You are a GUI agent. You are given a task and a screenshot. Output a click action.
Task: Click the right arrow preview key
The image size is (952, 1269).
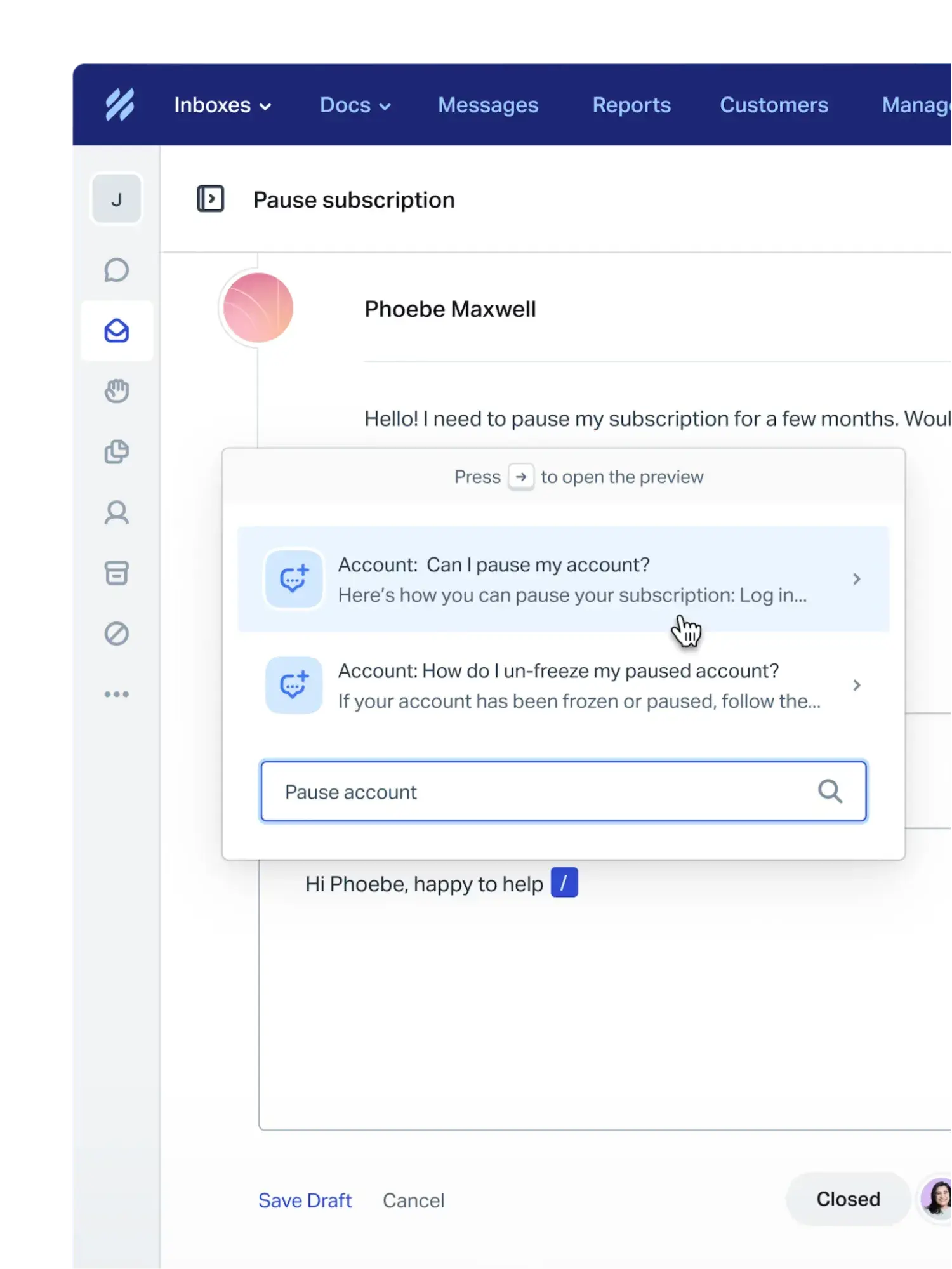[520, 477]
